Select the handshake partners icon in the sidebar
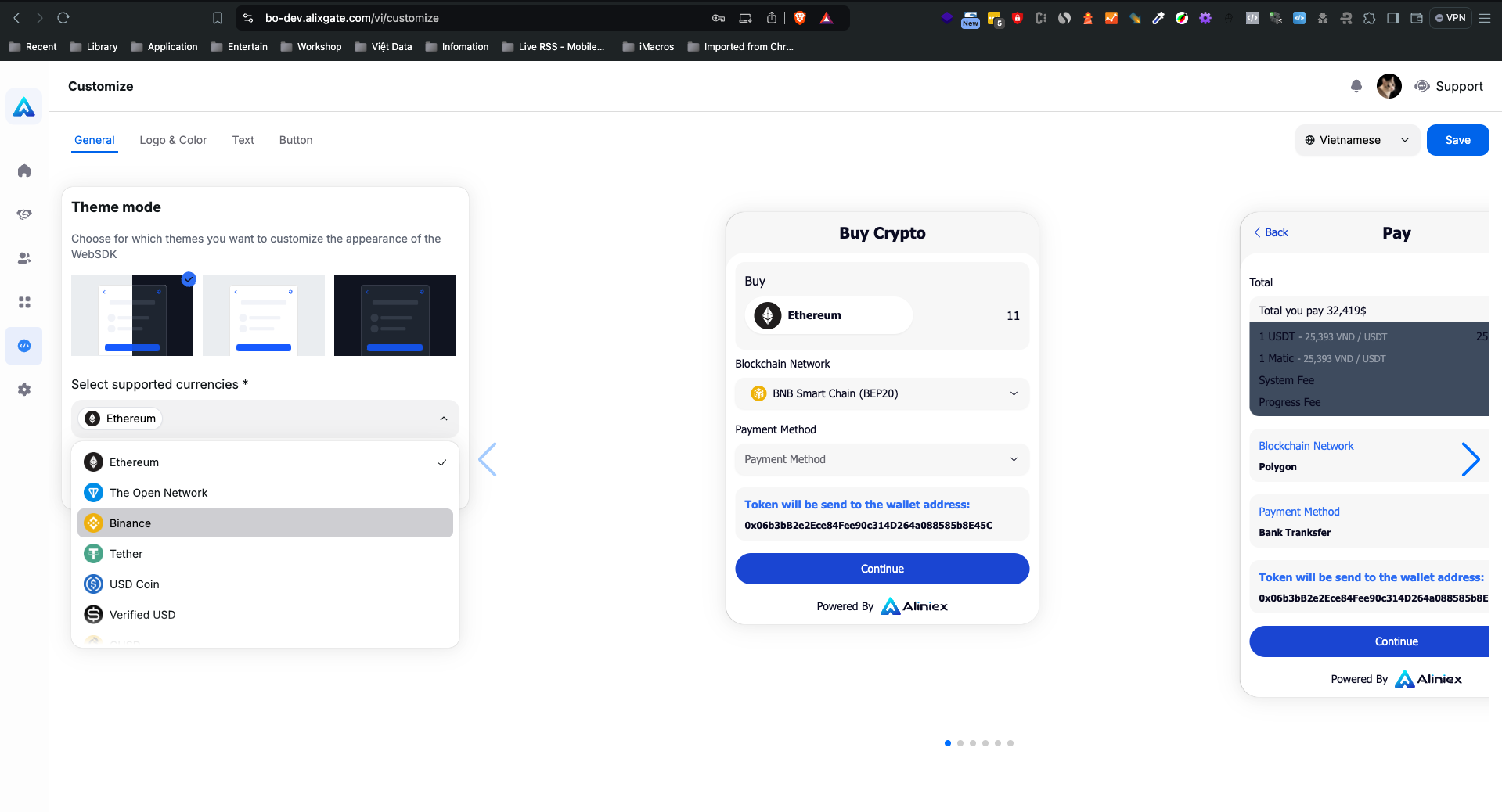This screenshot has height=812, width=1502. [x=24, y=214]
